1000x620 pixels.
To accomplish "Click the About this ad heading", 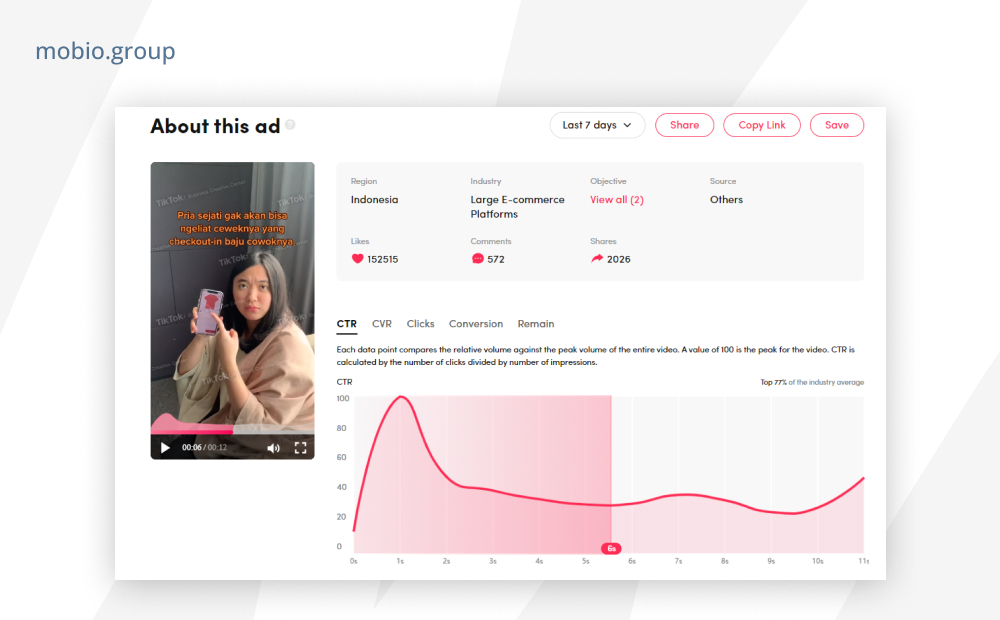I will (215, 126).
